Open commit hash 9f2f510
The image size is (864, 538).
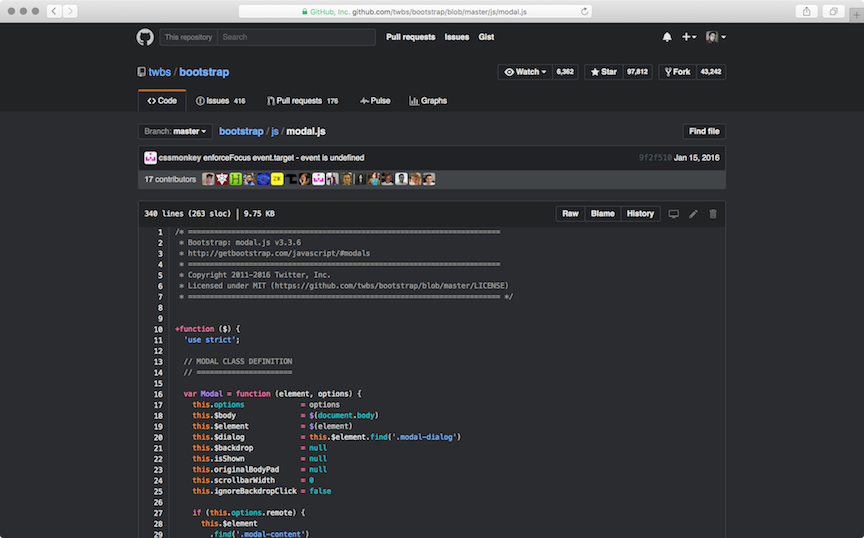[655, 158]
